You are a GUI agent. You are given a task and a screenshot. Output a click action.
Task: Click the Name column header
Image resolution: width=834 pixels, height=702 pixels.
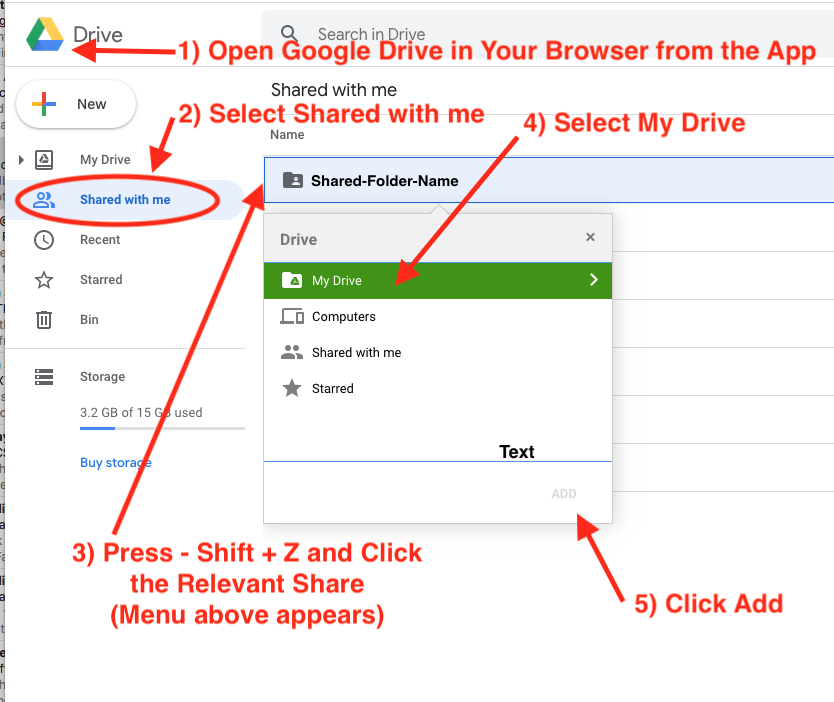[x=287, y=135]
